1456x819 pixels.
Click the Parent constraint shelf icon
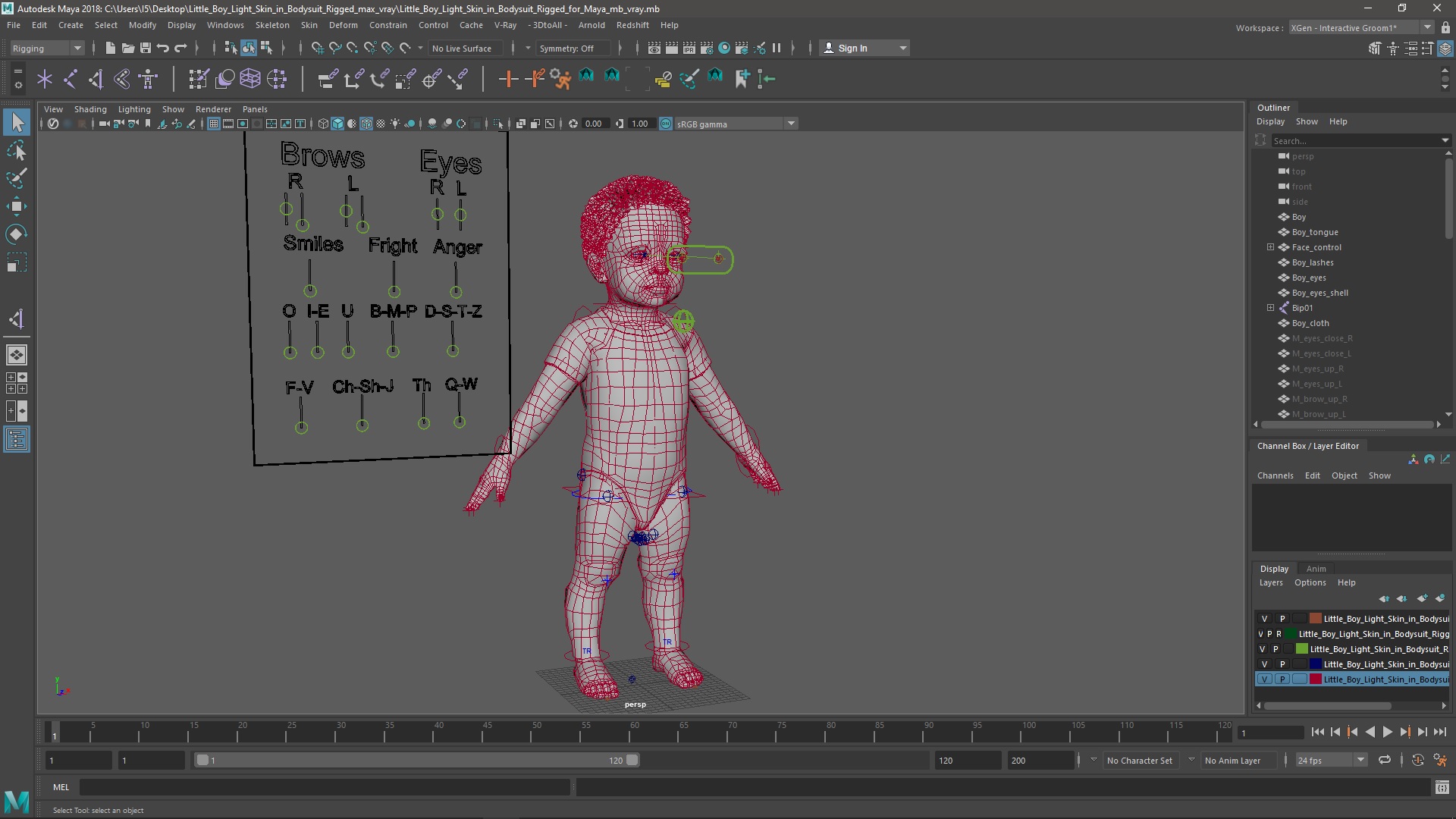tap(328, 78)
